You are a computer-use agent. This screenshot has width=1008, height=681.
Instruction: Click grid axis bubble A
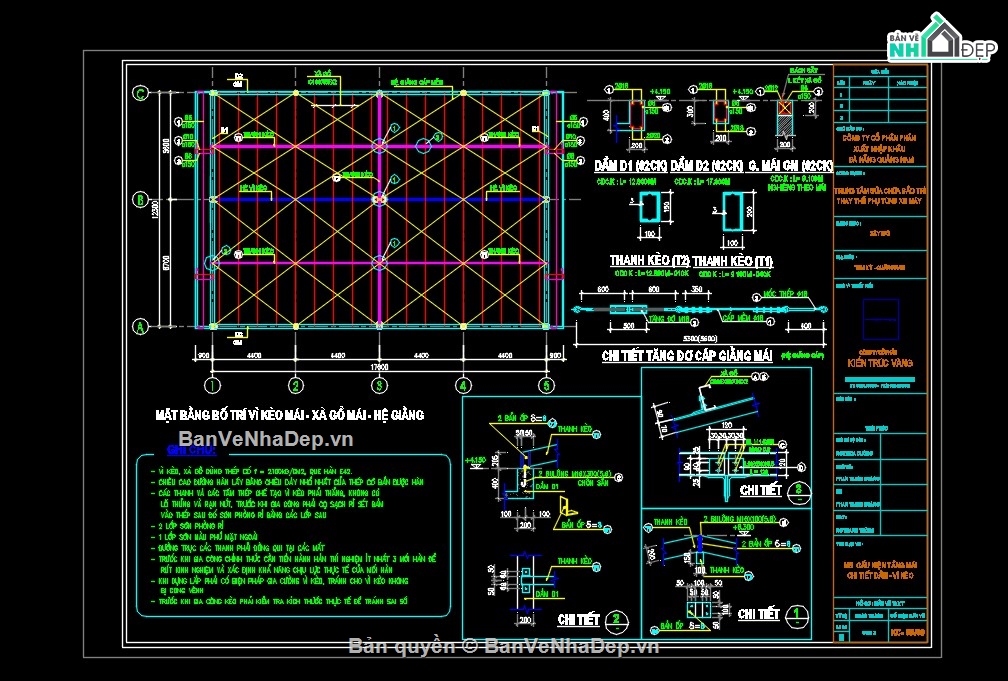(x=140, y=327)
